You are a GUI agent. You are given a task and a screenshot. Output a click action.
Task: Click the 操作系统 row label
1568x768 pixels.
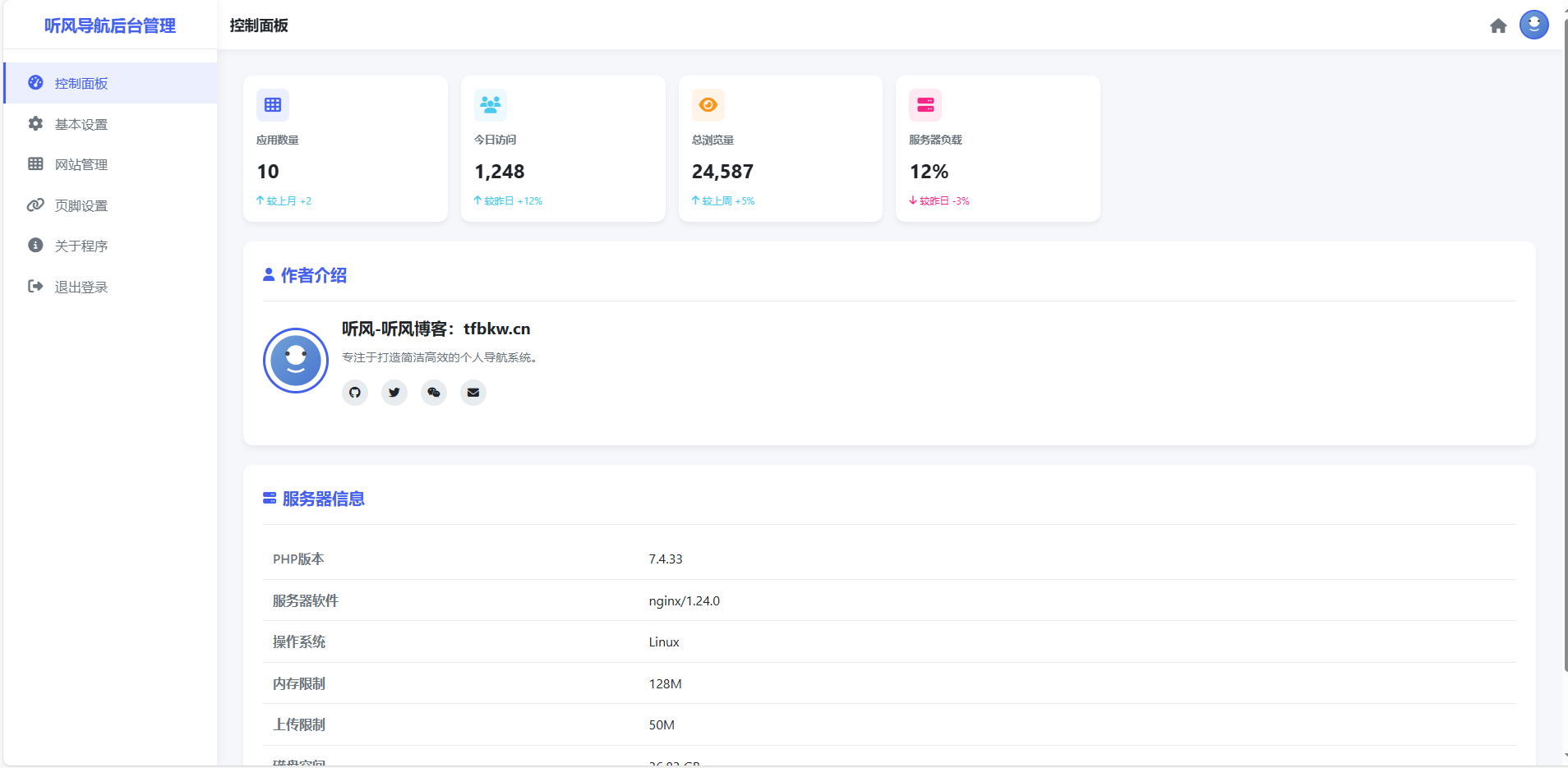point(299,642)
